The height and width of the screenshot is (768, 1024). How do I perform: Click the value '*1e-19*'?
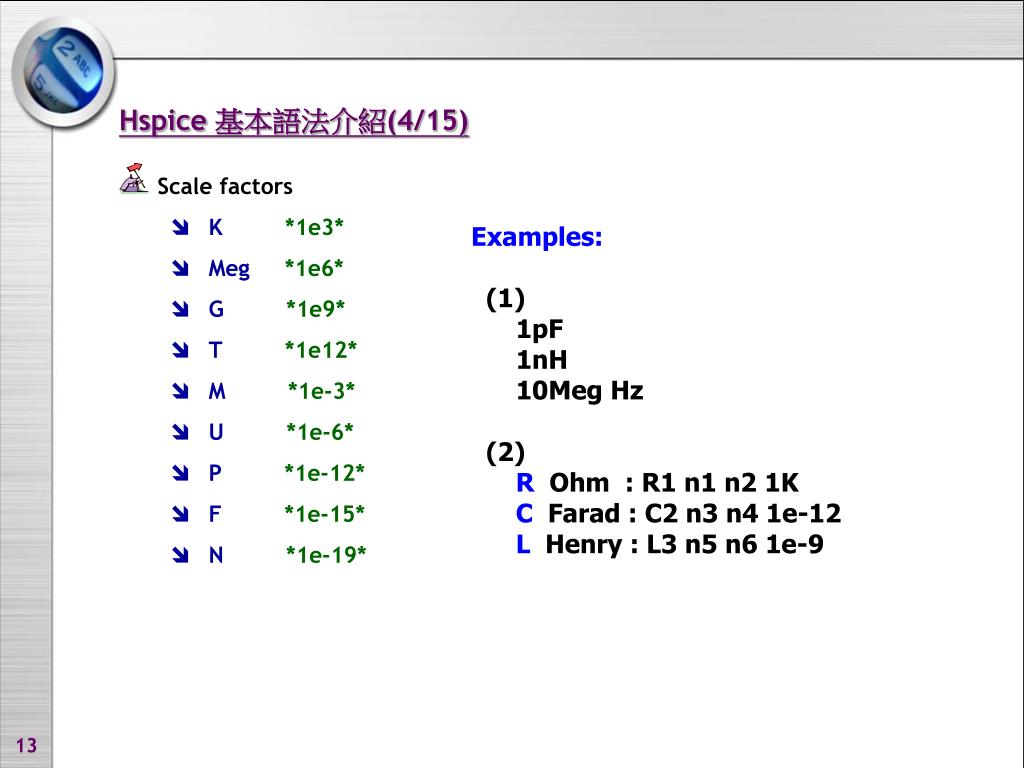coord(326,555)
